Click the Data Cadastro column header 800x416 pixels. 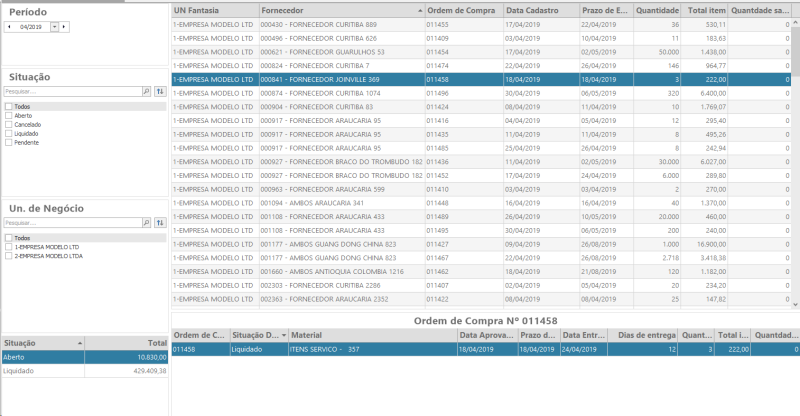click(542, 10)
